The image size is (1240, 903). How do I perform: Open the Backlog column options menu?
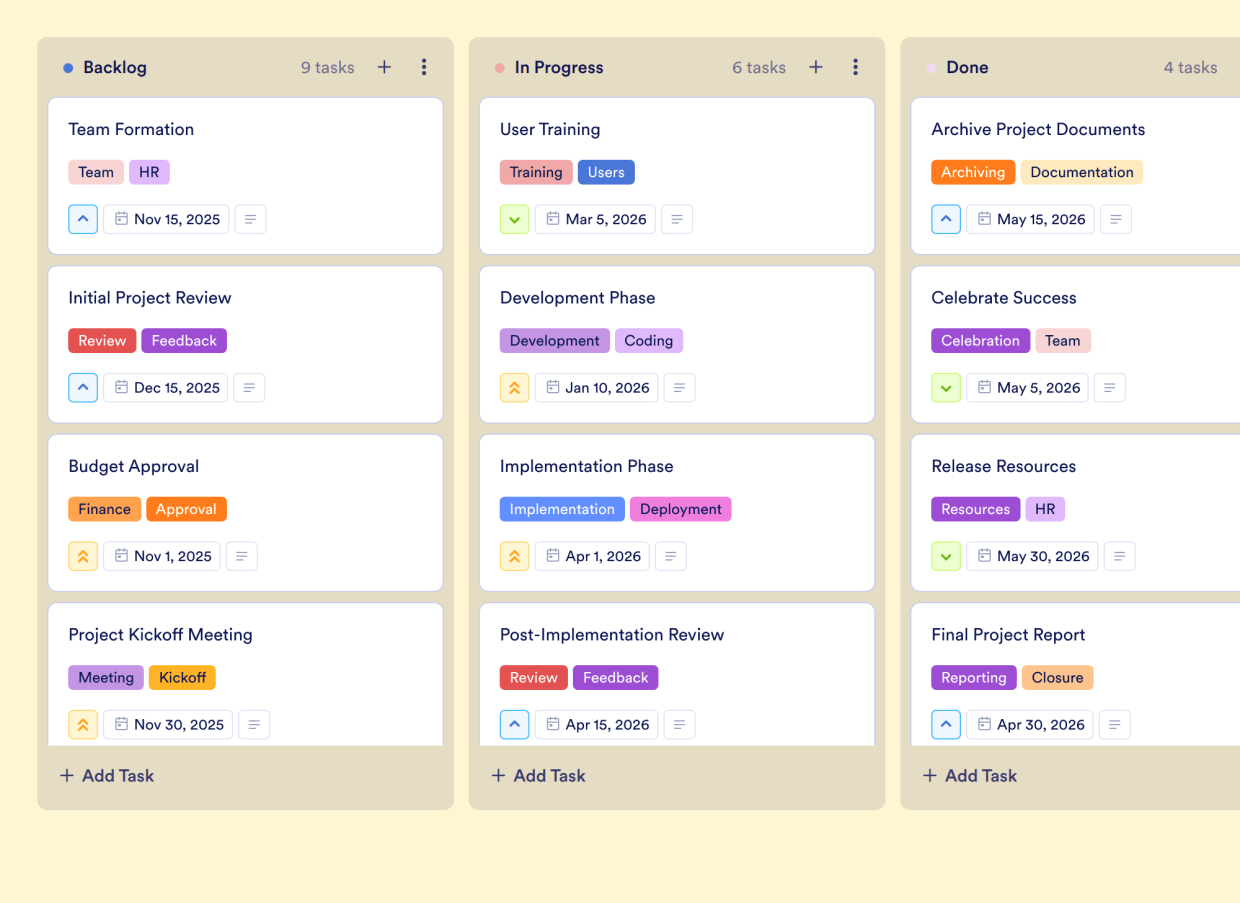[x=424, y=67]
